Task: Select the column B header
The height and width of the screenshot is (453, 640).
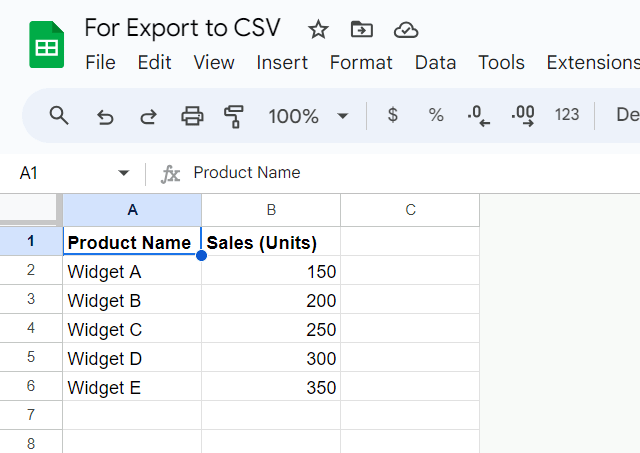Action: (x=271, y=210)
